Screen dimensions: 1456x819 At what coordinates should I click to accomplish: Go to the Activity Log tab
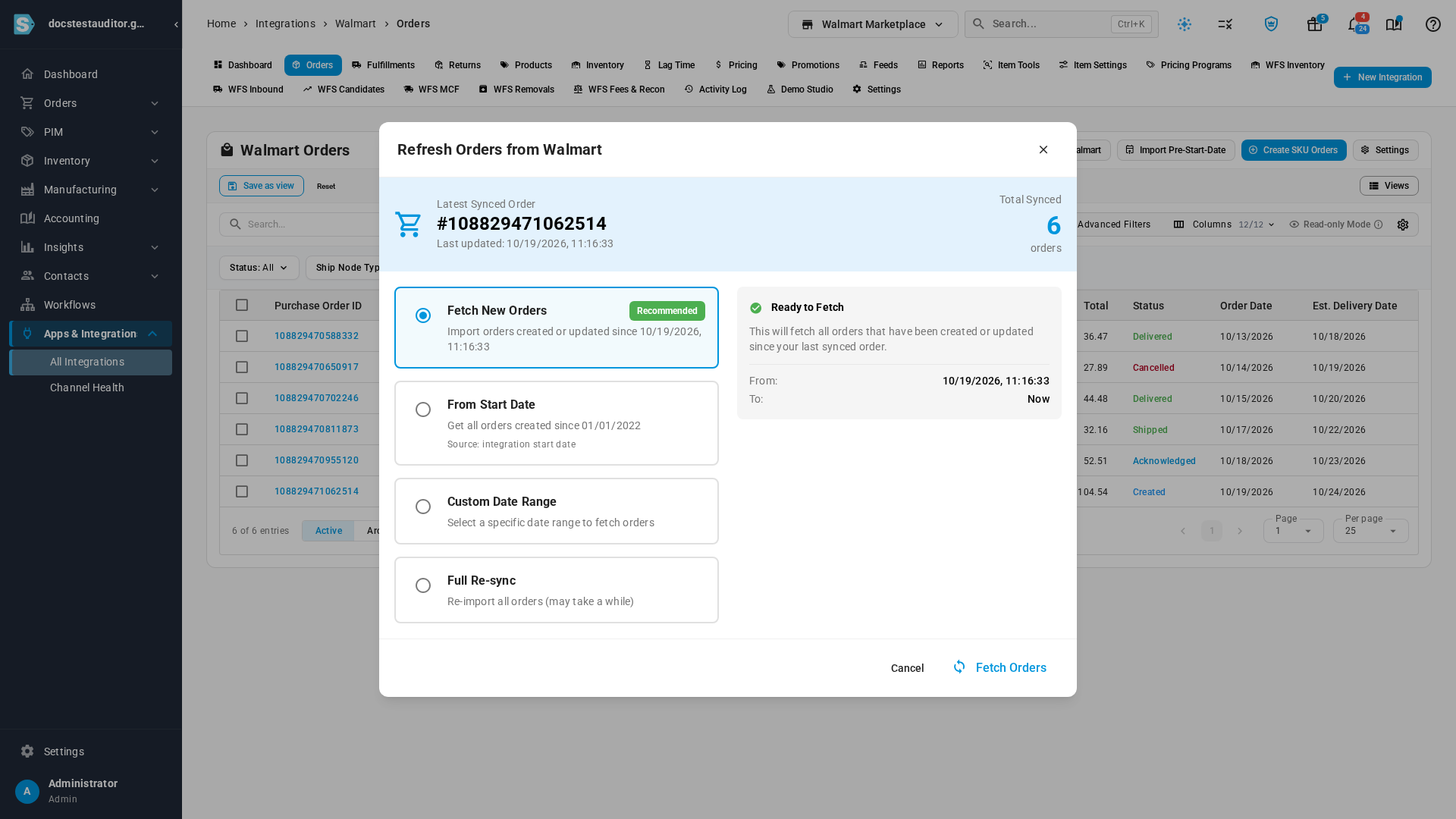(x=715, y=89)
